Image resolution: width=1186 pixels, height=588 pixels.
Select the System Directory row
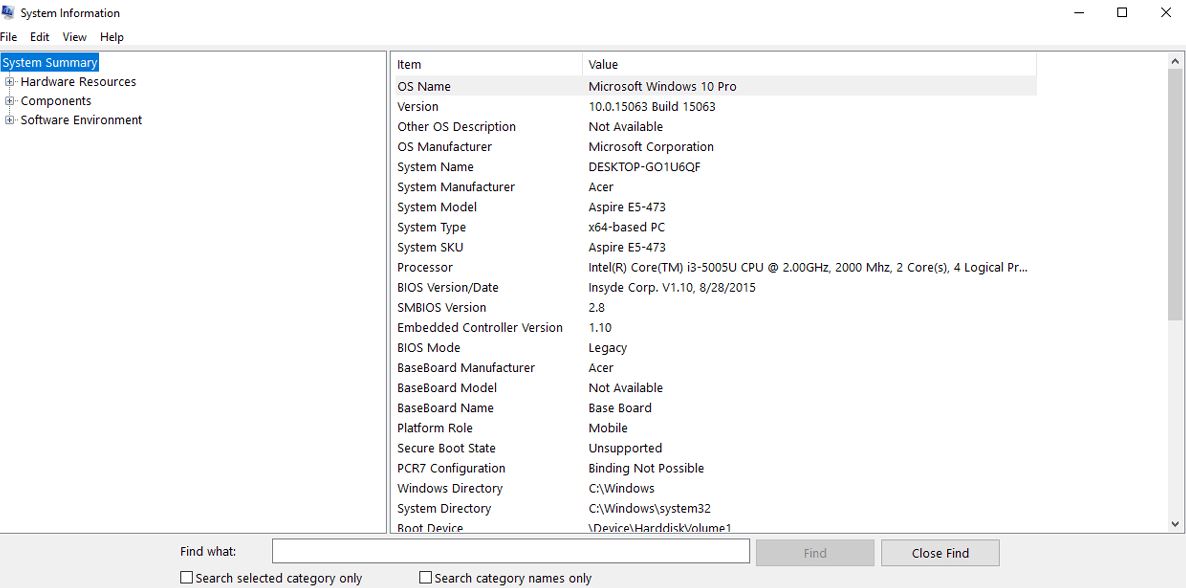tap(715, 509)
